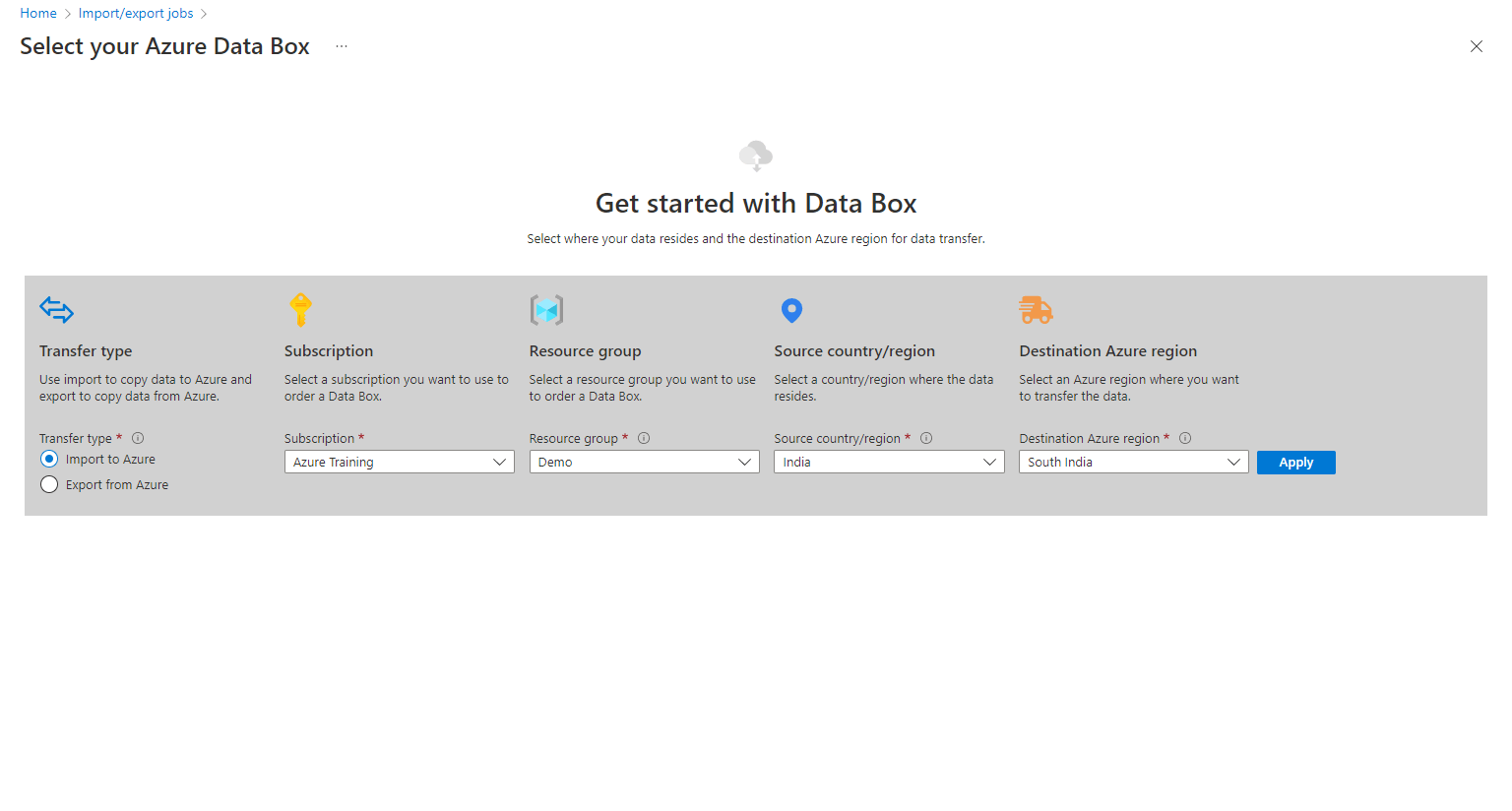Click the Destination Azure region section heading
Image resolution: width=1512 pixels, height=811 pixels.
(1108, 351)
